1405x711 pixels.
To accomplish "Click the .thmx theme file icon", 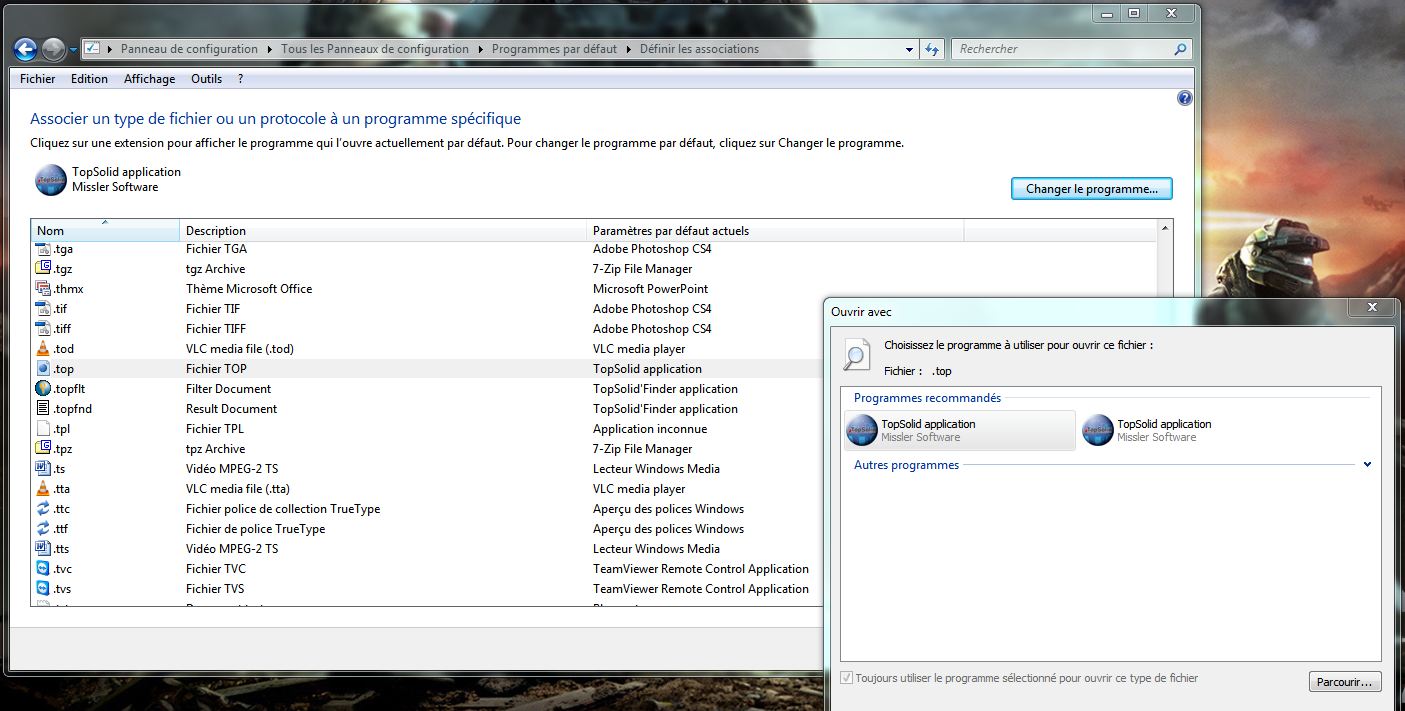I will [43, 289].
